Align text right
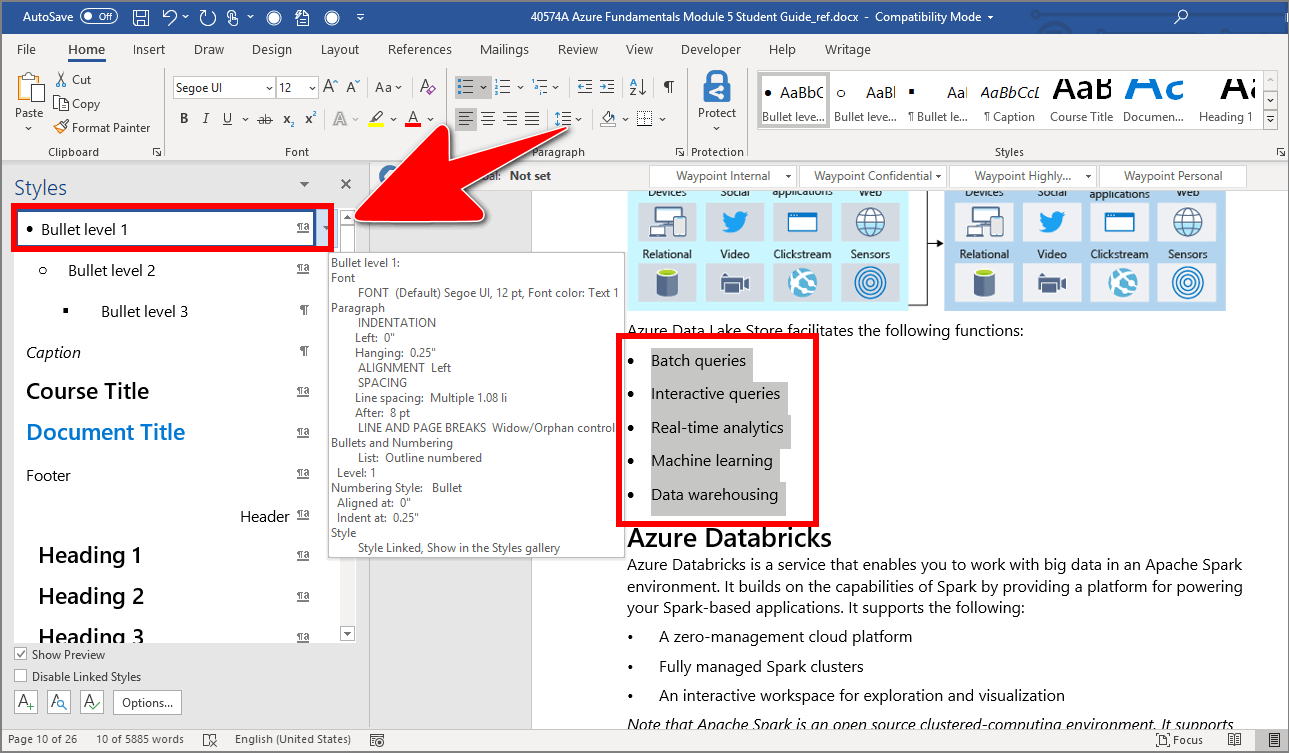 tap(510, 119)
